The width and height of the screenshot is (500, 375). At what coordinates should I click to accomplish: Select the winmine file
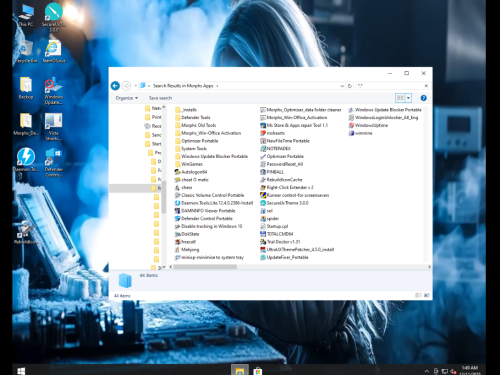360,133
